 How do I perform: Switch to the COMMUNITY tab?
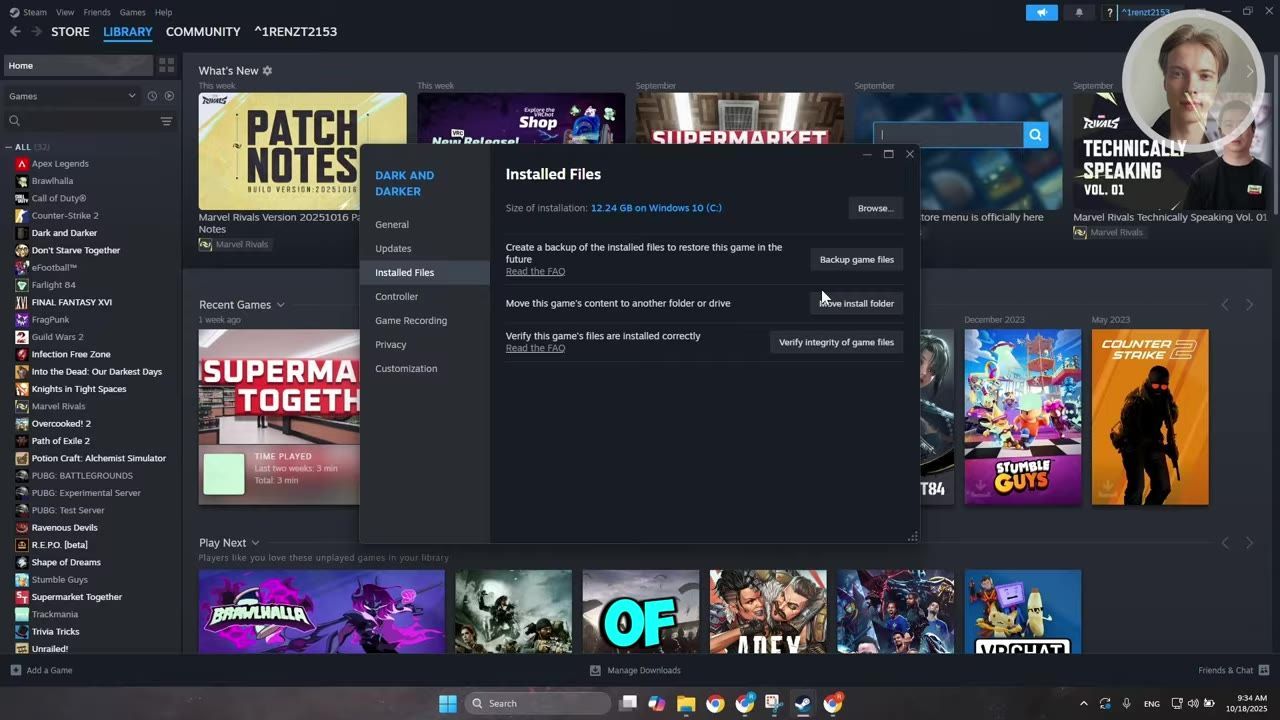(x=203, y=32)
